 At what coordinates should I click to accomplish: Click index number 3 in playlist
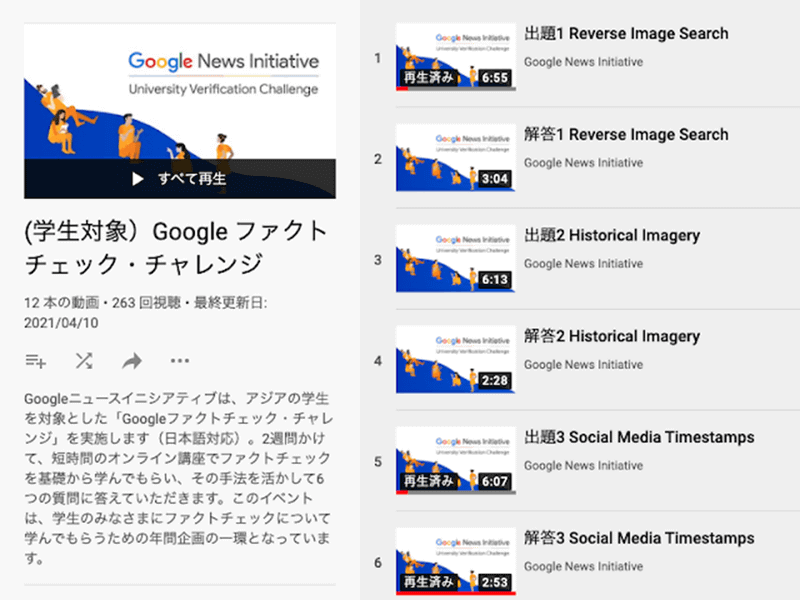[378, 260]
